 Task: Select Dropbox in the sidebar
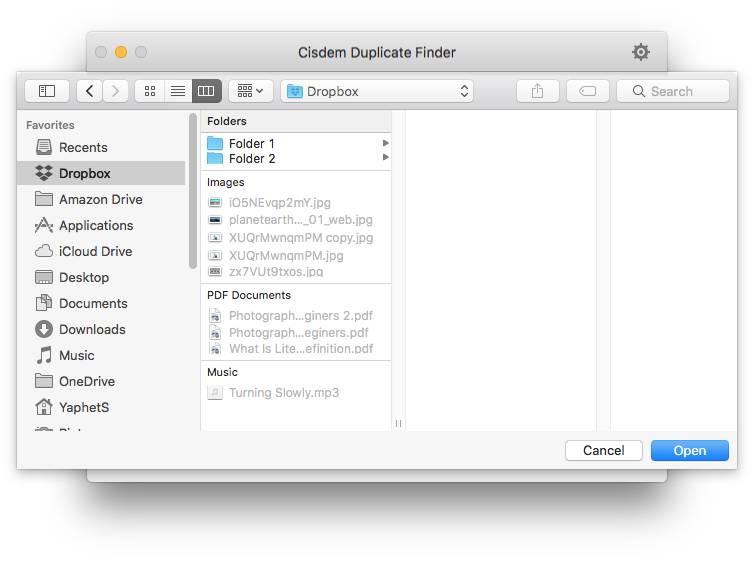(101, 173)
